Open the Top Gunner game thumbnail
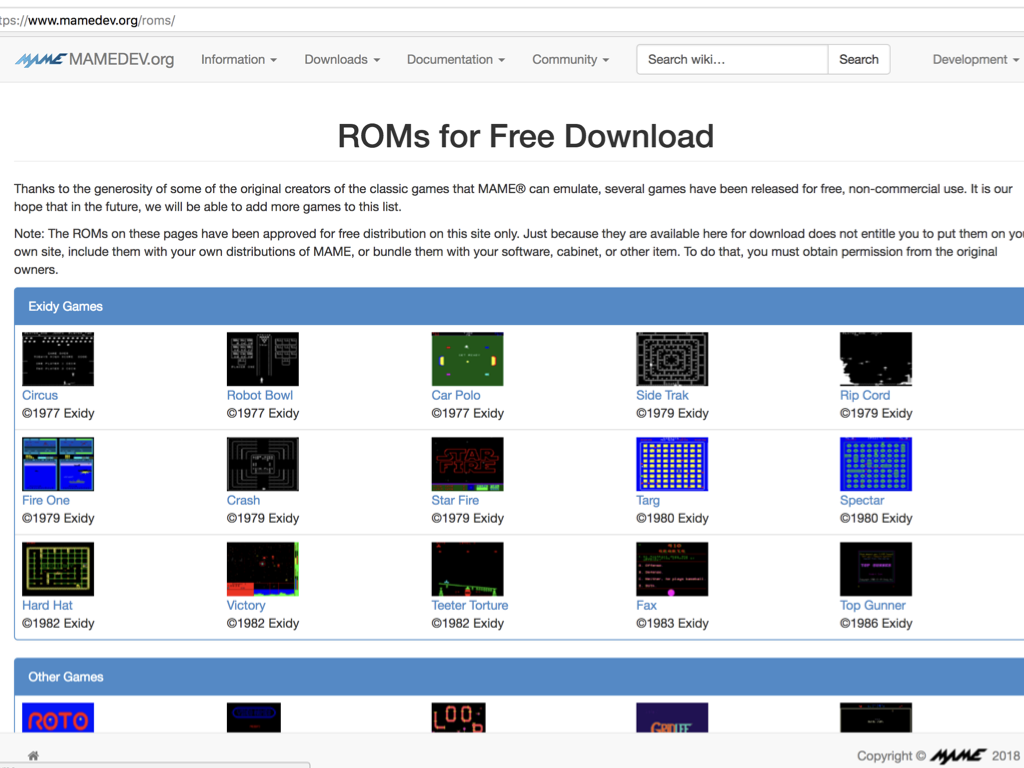 (x=876, y=569)
